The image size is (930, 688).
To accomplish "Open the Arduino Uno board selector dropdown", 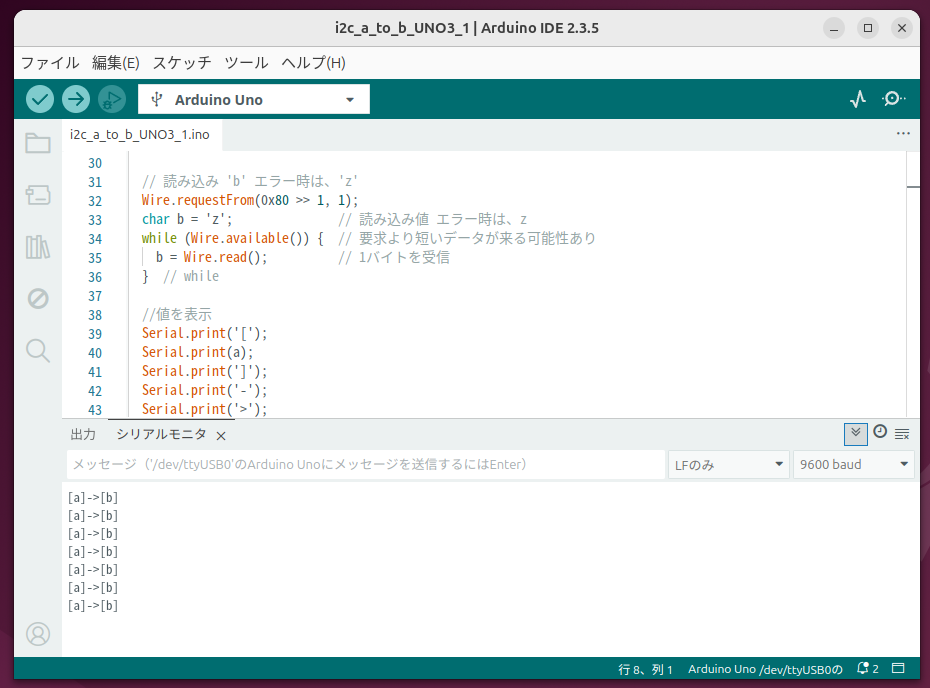I will [x=253, y=99].
